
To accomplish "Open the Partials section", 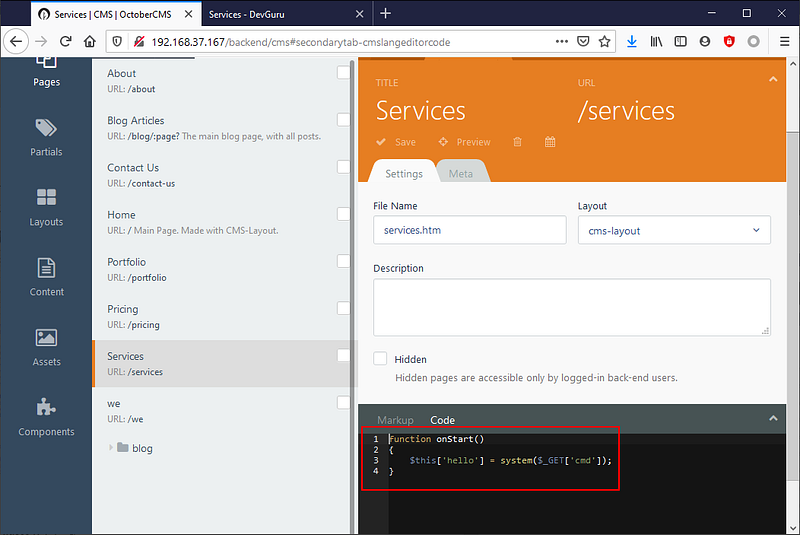I will tap(46, 138).
